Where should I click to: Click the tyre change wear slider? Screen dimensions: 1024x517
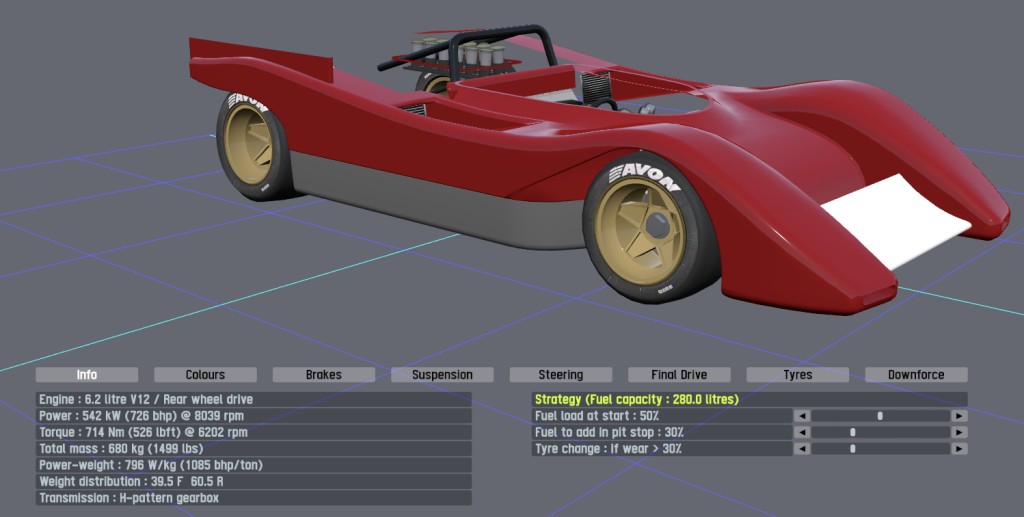880,448
